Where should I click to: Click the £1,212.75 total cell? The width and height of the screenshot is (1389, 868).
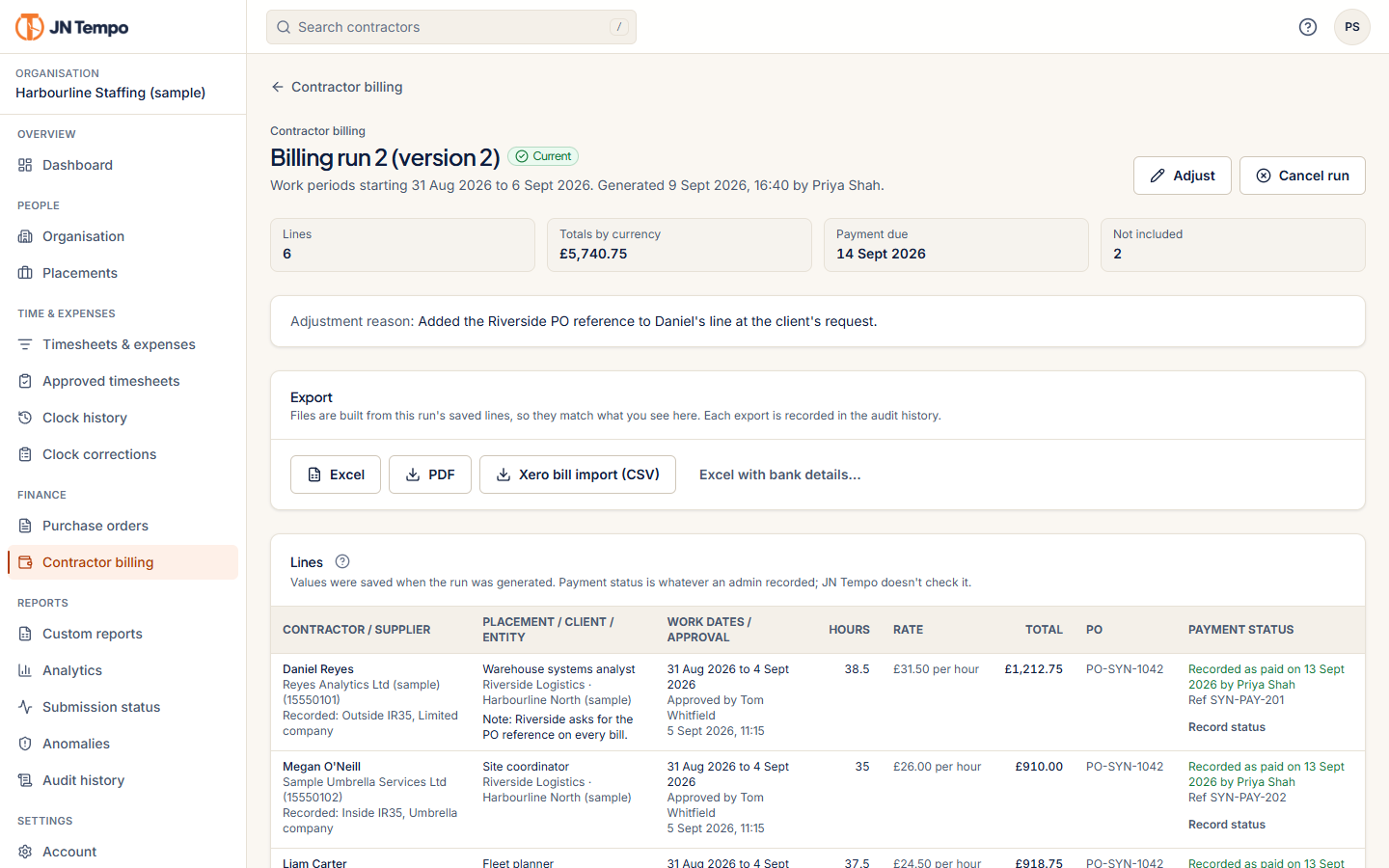click(x=1033, y=669)
